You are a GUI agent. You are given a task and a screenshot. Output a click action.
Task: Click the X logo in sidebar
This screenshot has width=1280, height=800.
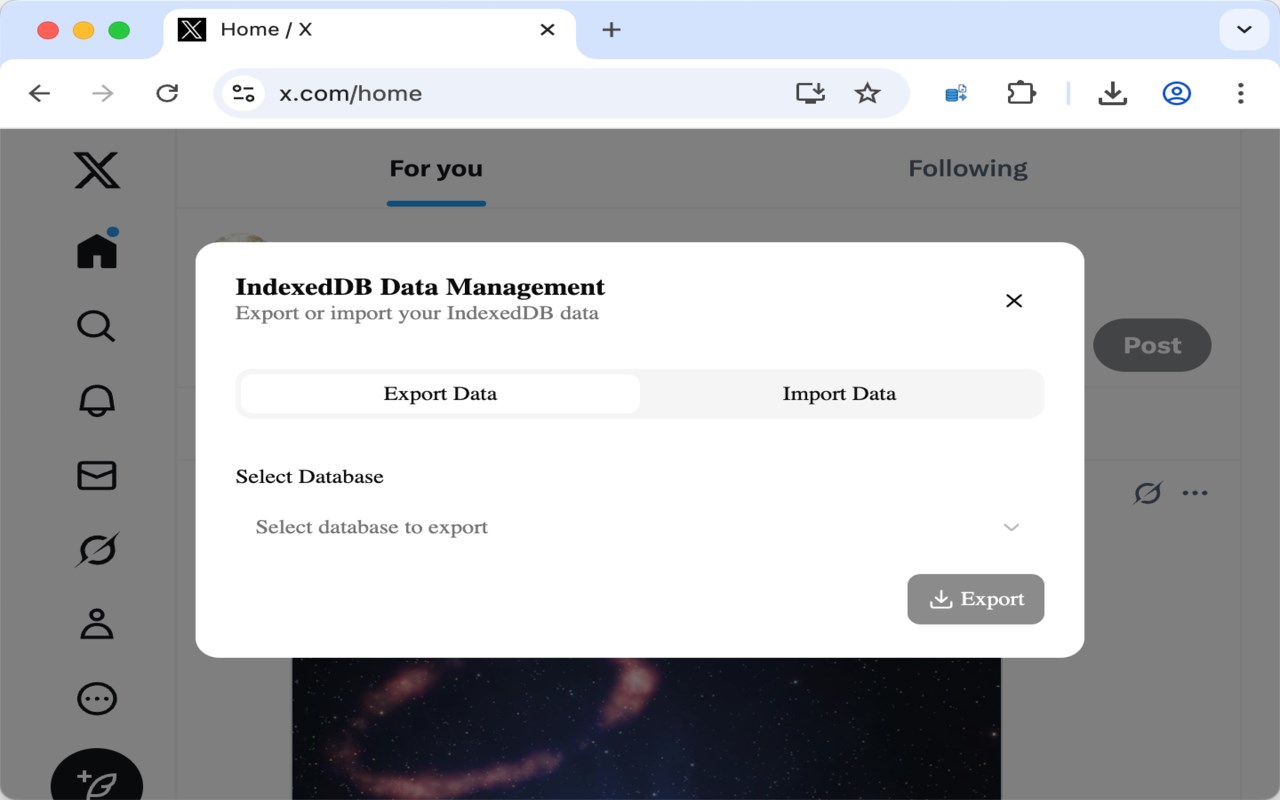(x=97, y=171)
